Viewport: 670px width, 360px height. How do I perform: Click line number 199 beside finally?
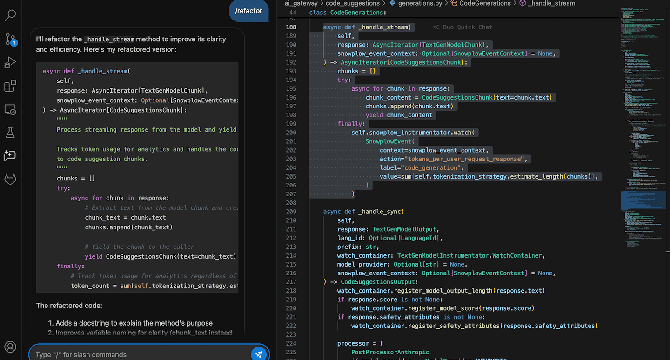[291, 123]
